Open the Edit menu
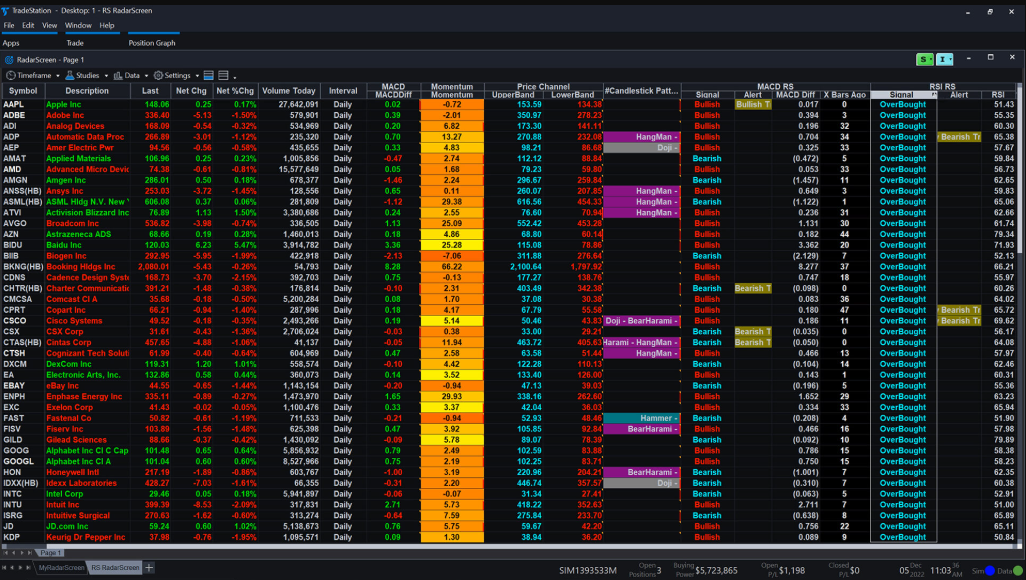Viewport: 1026px width, 580px height. click(x=28, y=25)
